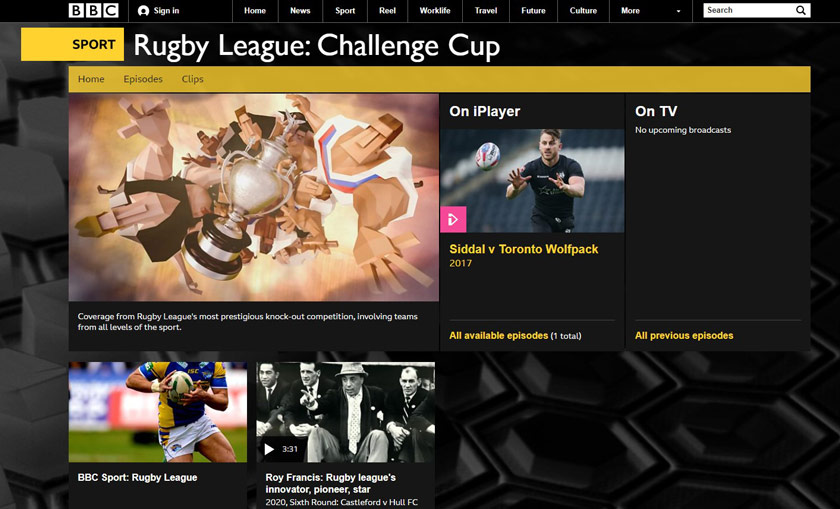Switch to the Clips tab
The height and width of the screenshot is (509, 840).
192,79
